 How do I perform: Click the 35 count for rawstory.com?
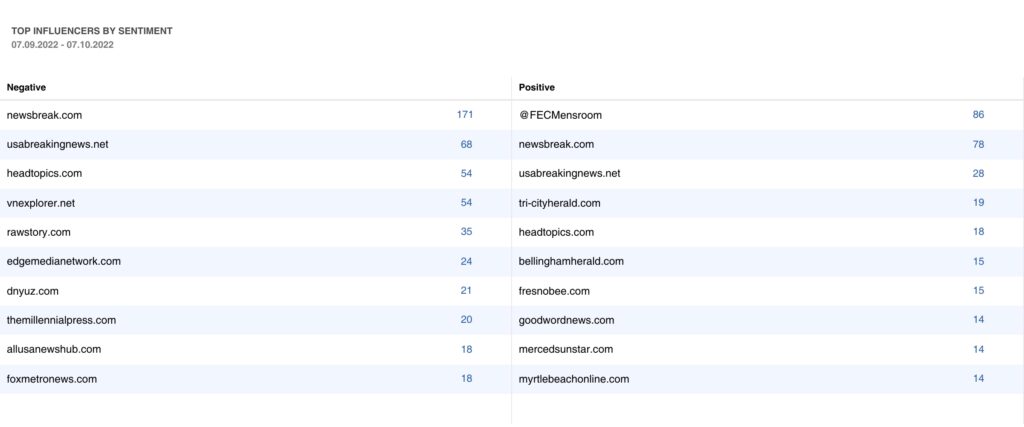click(466, 232)
